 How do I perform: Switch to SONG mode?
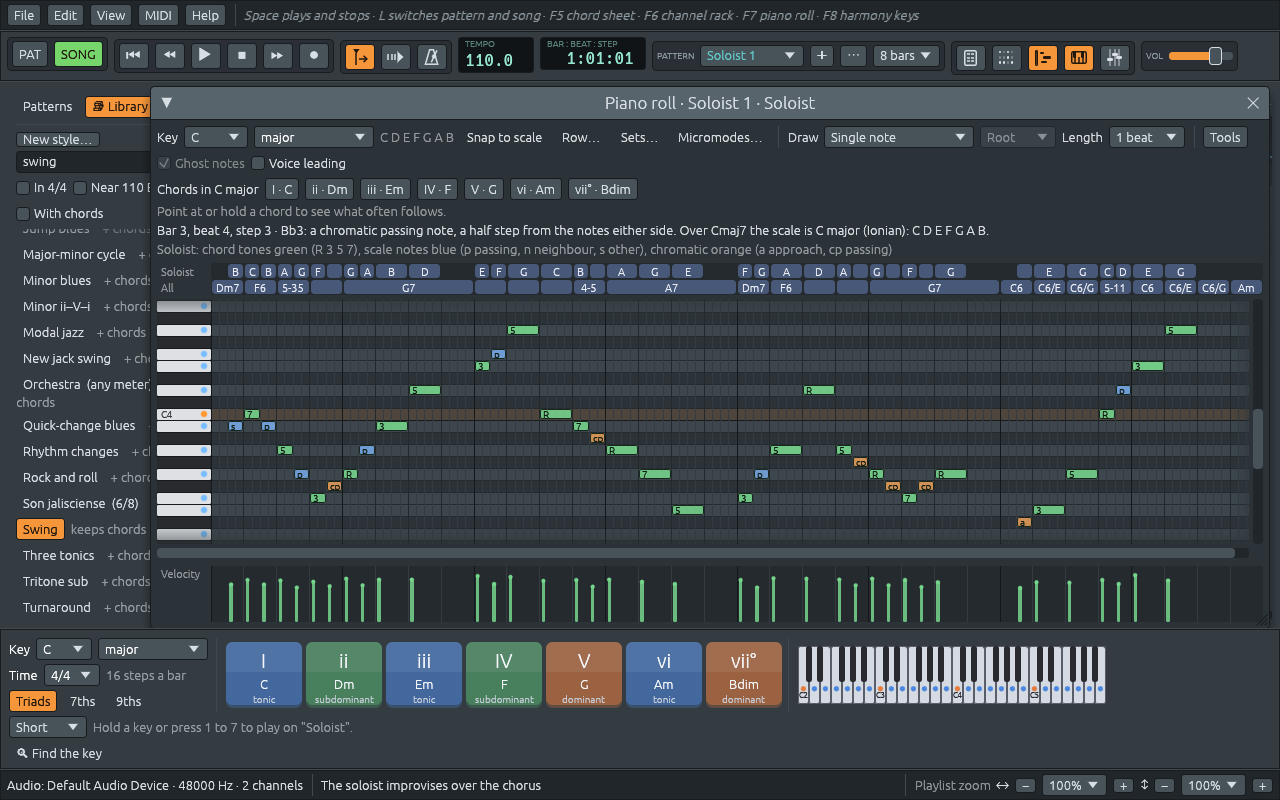(x=78, y=54)
